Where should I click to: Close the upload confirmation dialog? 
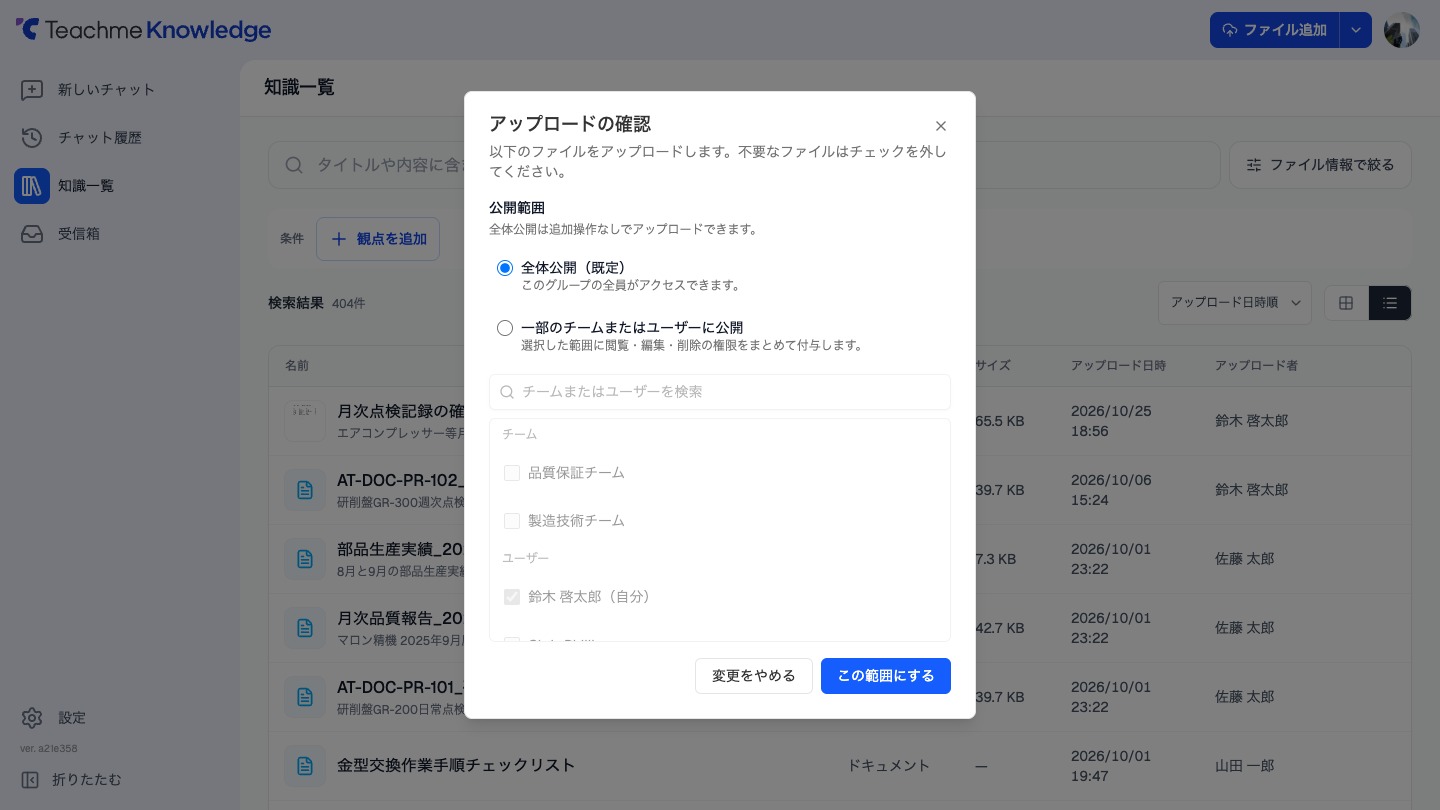[940, 126]
